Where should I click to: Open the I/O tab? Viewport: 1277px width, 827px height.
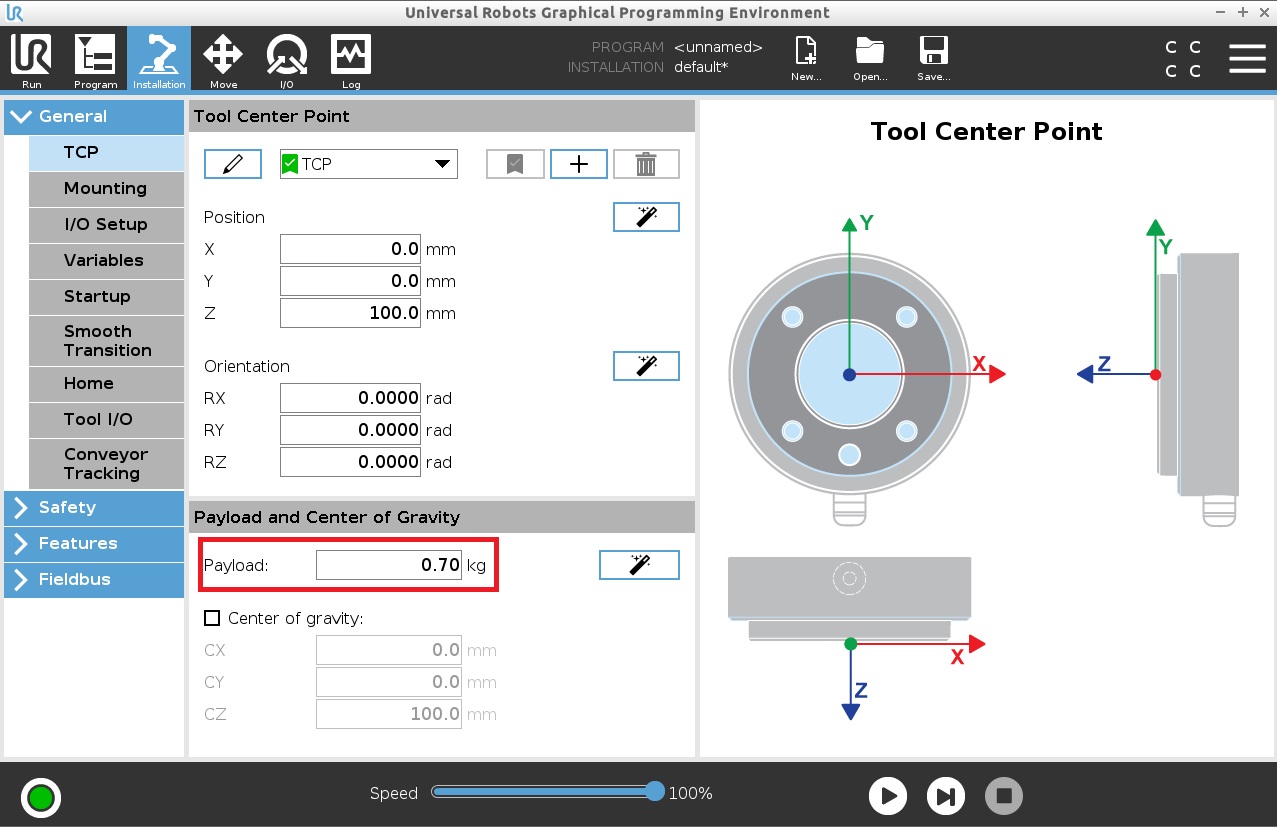(287, 60)
